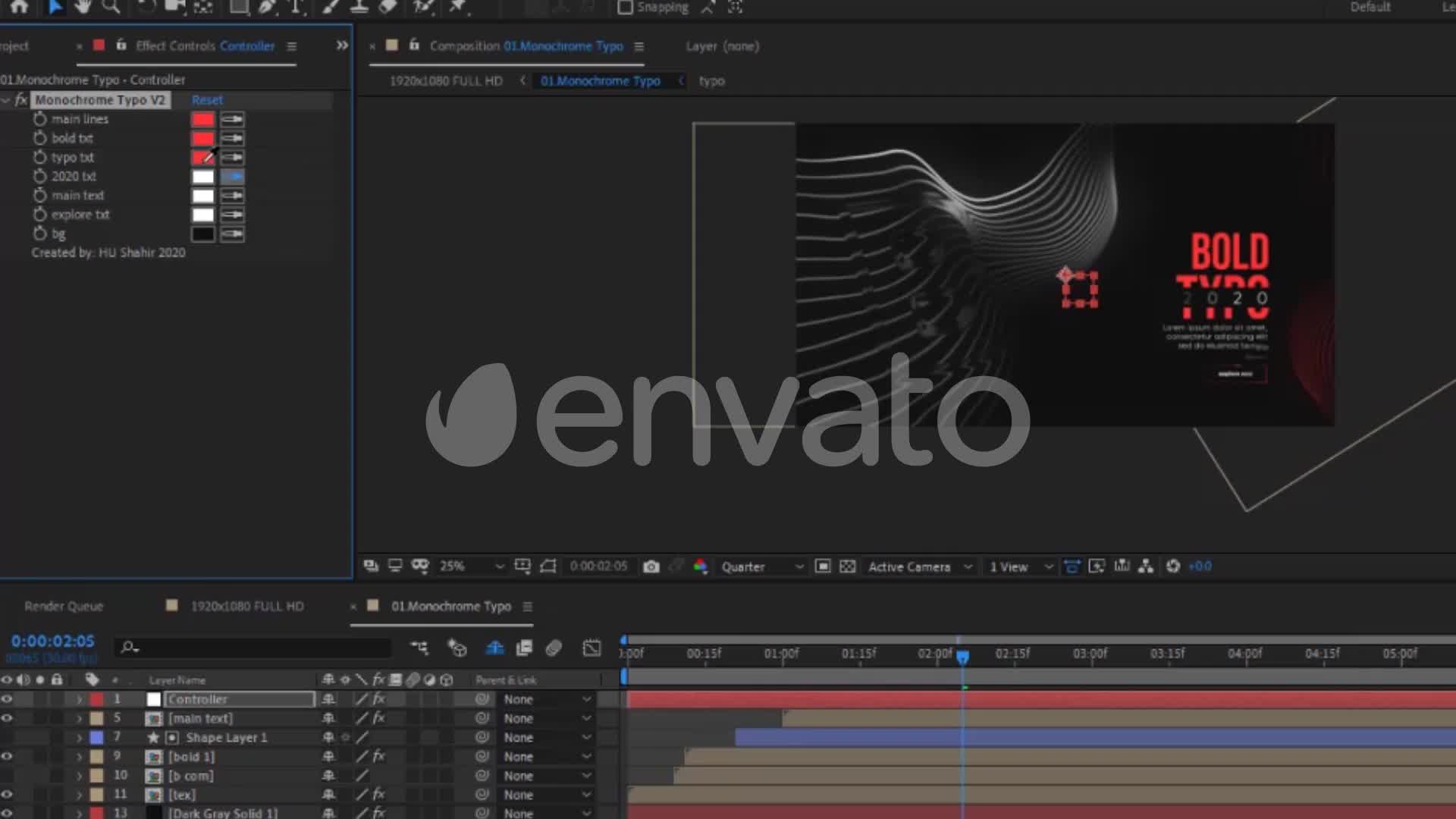
Task: Select the Brush tool
Action: click(331, 7)
